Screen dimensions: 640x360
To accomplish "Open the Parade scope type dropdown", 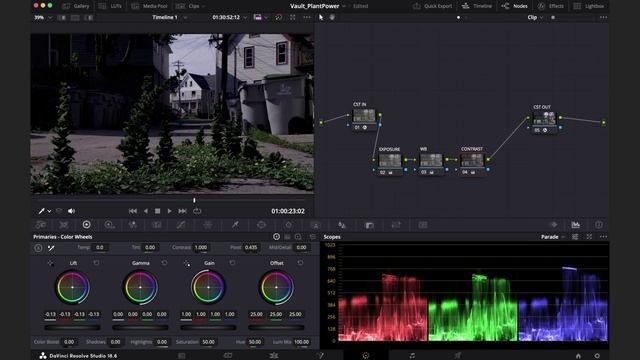I will tap(553, 237).
